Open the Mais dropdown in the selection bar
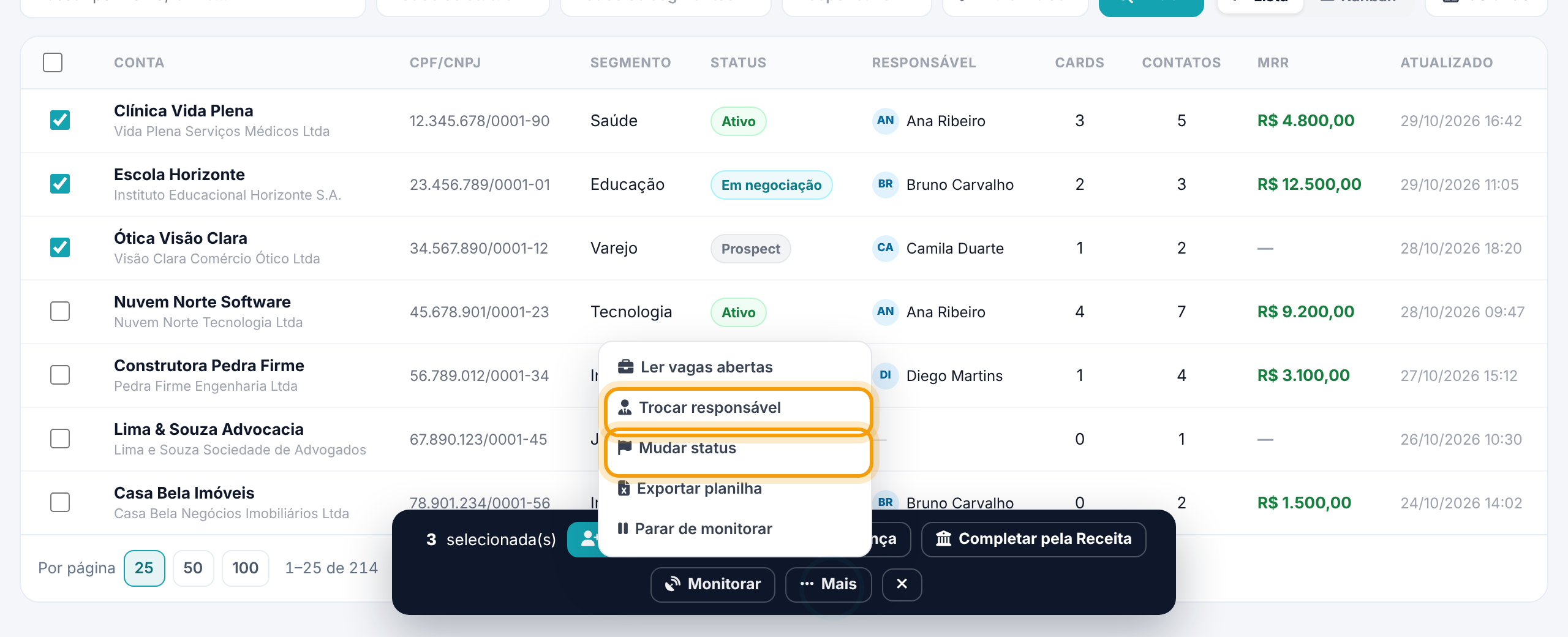The width and height of the screenshot is (1568, 637). [828, 584]
